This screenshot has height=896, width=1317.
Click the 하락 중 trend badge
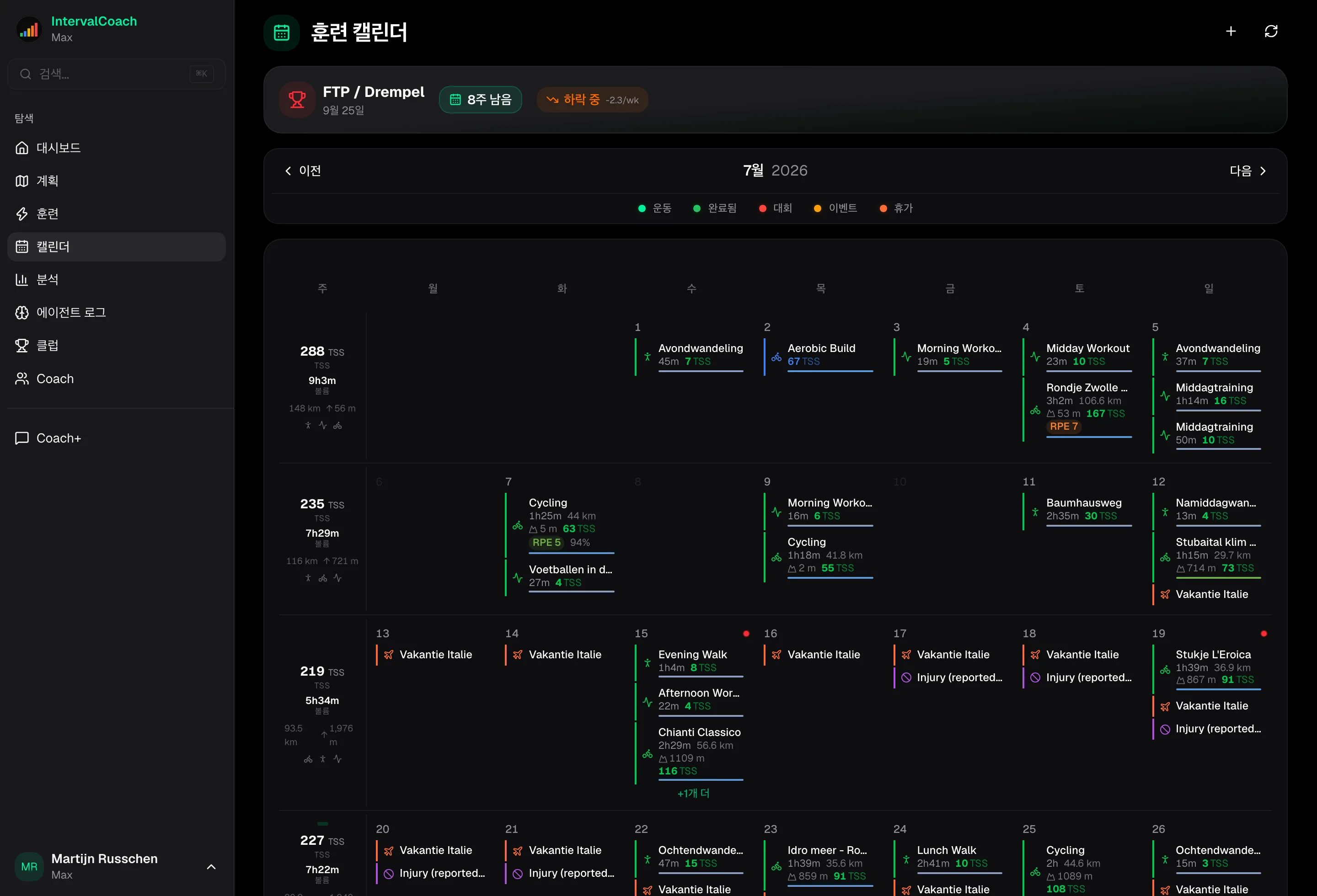point(592,100)
